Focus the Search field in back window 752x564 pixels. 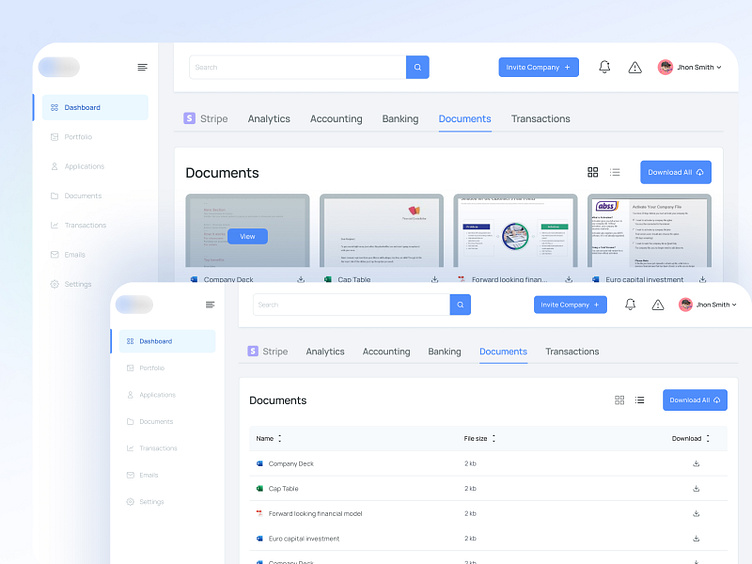pos(298,67)
